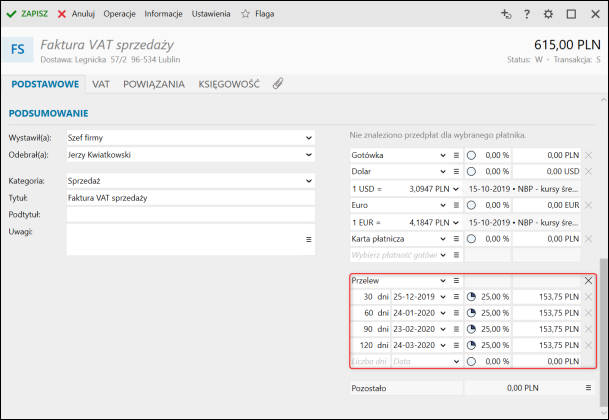Click the FS document type icon
This screenshot has width=609, height=420.
coord(17,49)
